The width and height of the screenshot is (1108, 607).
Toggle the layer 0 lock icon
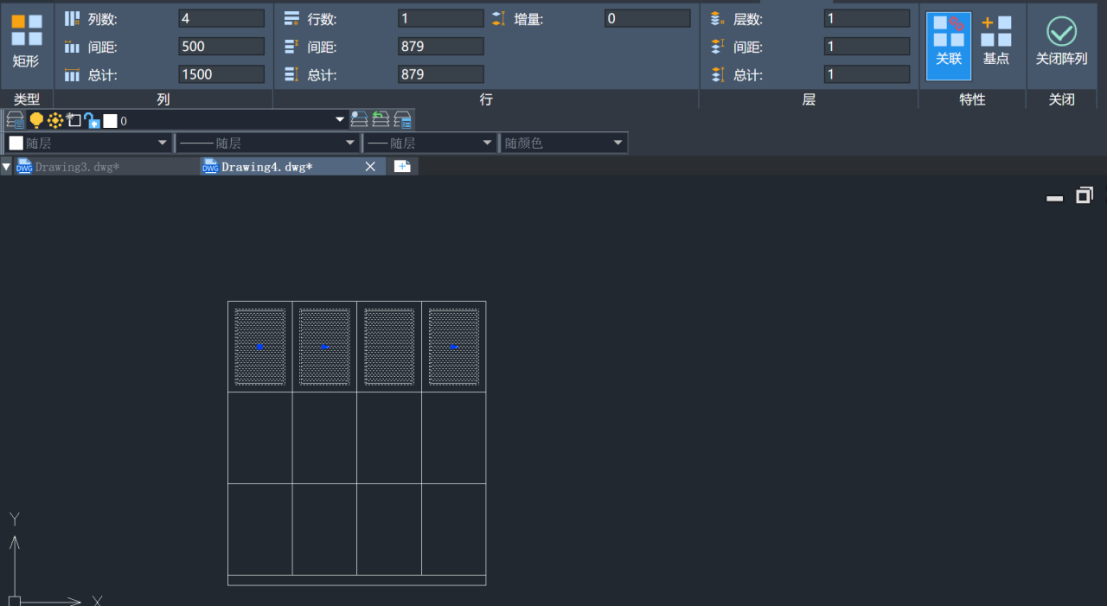[91, 120]
